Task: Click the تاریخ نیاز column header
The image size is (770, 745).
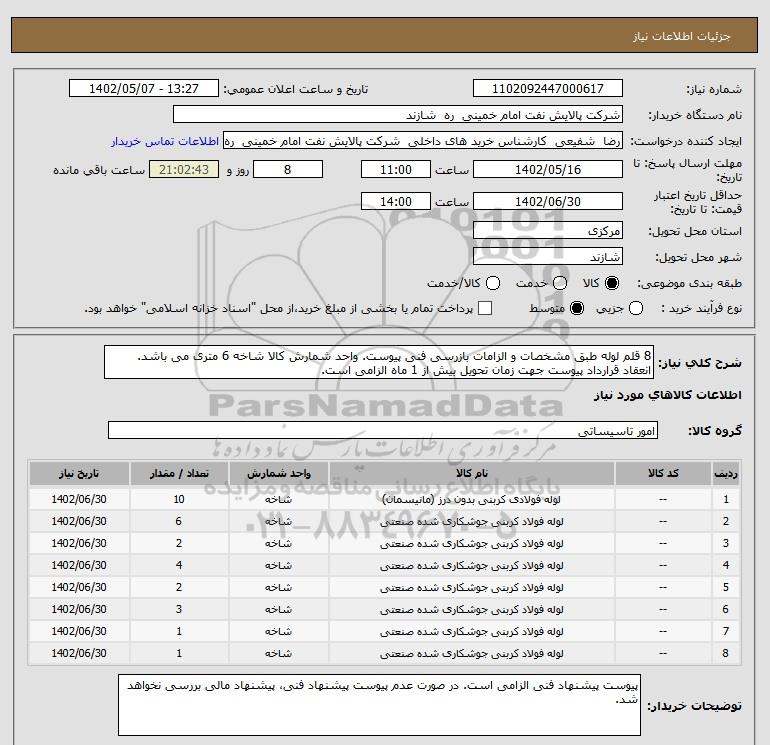Action: click(79, 473)
